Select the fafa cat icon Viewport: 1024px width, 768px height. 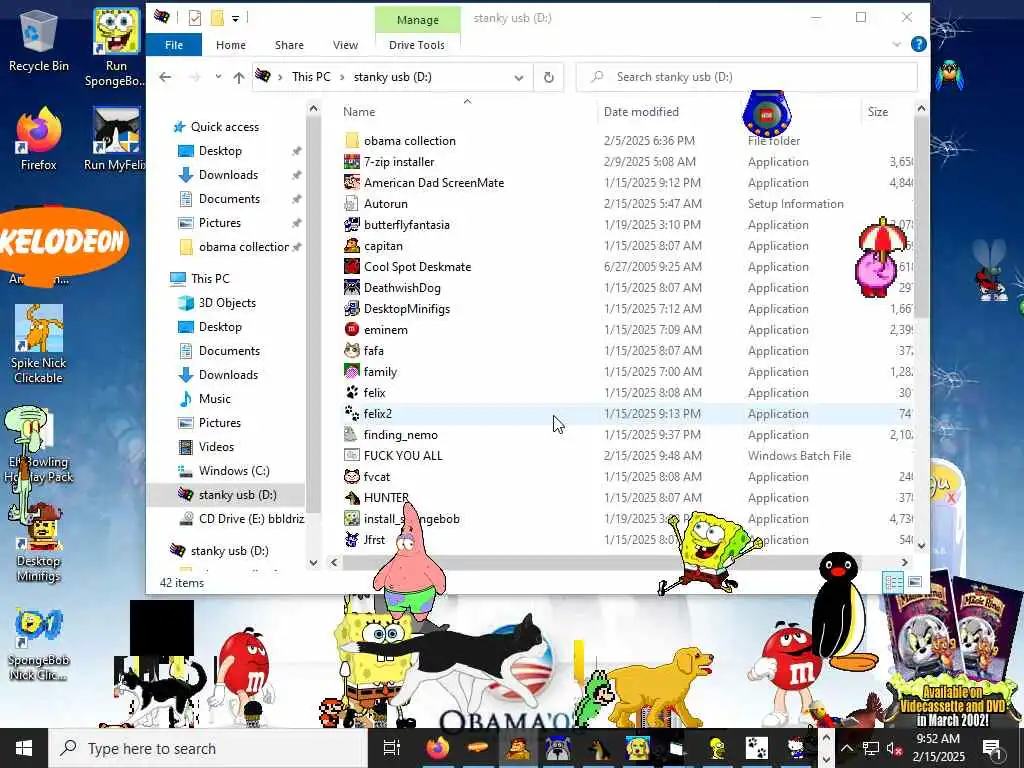point(352,351)
